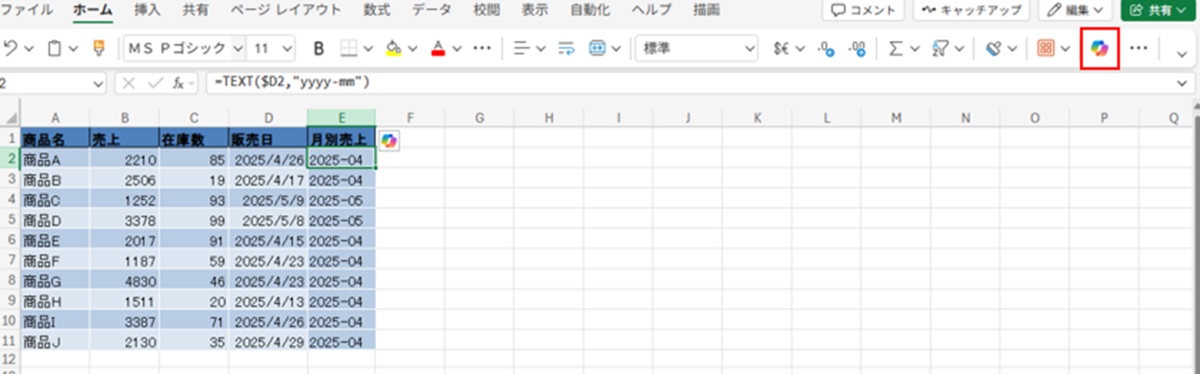The image size is (1200, 374).
Task: Click the Paste clipboard icon
Action: click(x=55, y=48)
